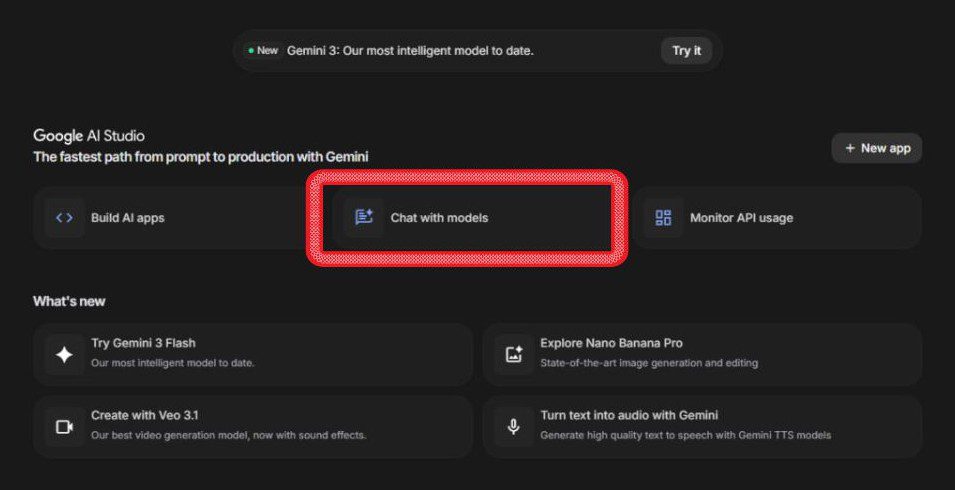Open the Monitor API usage label
This screenshot has width=955, height=490.
[x=741, y=218]
